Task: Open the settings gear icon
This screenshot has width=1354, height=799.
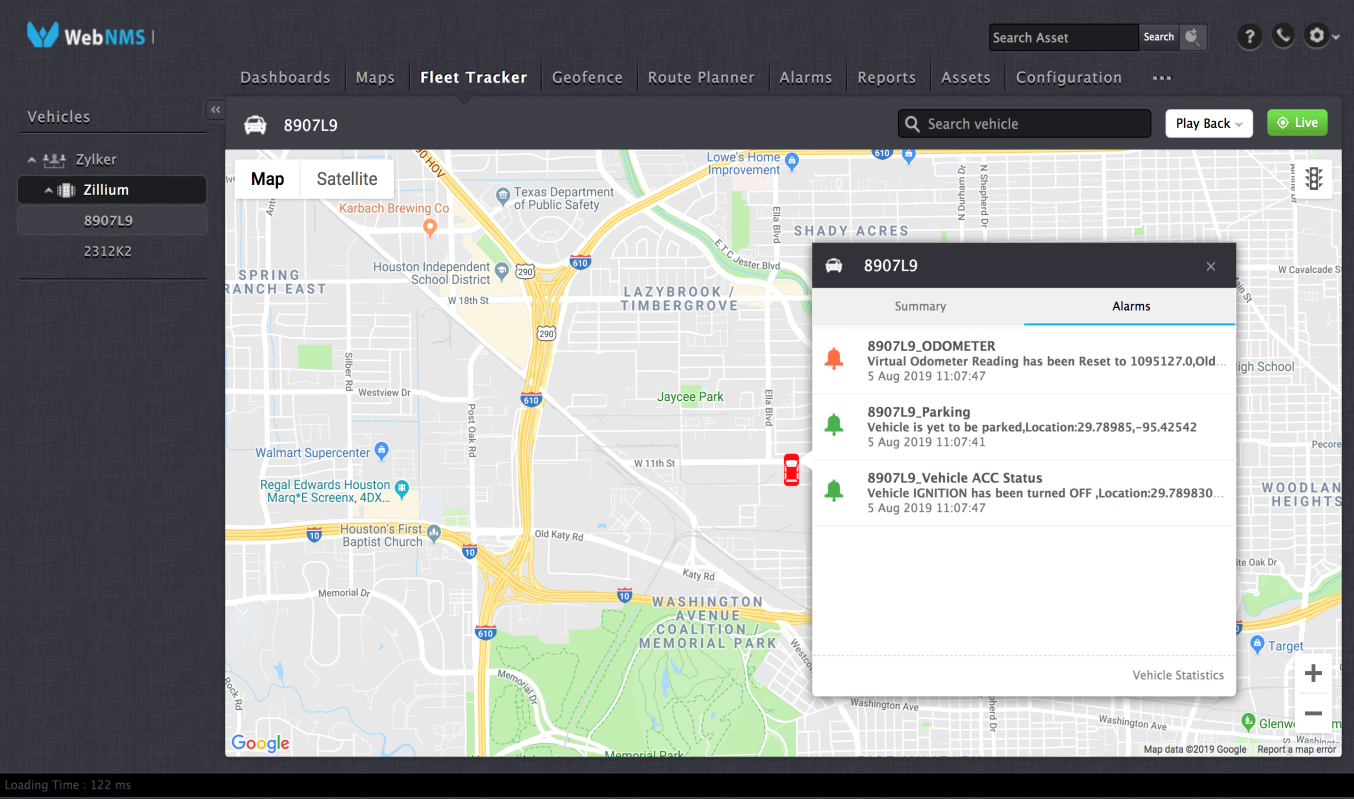Action: point(1315,36)
